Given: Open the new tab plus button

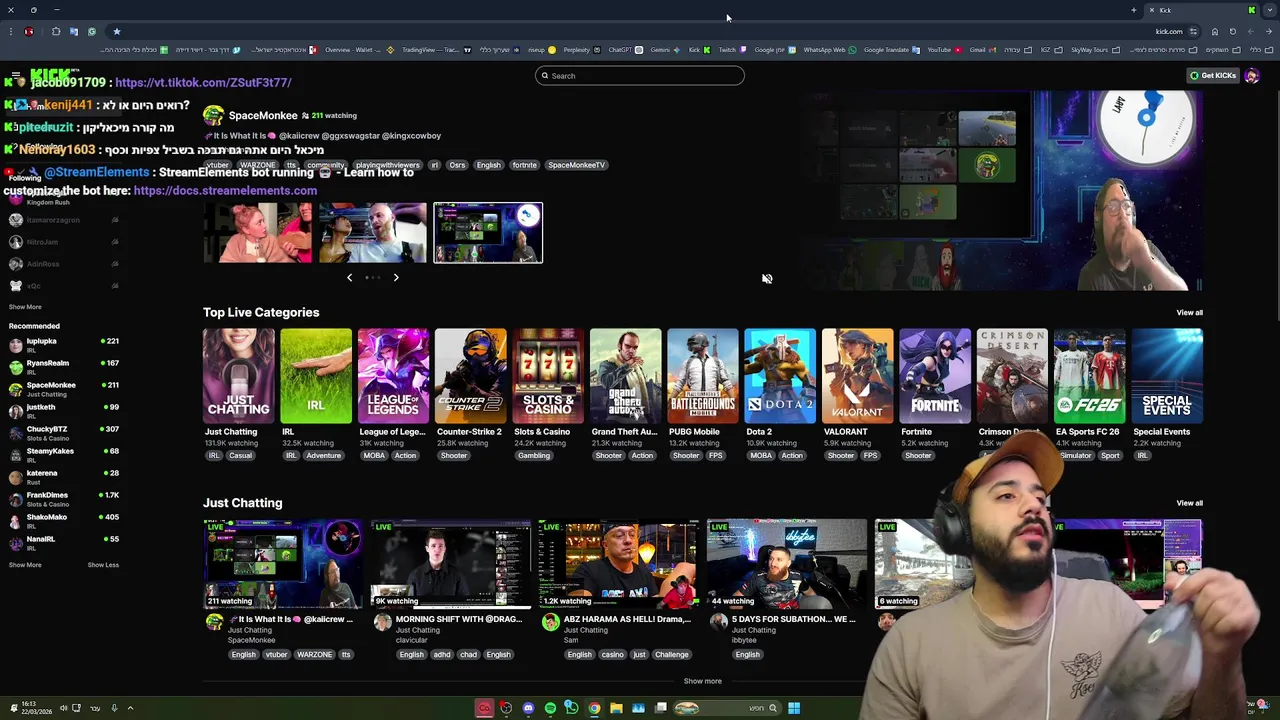Looking at the screenshot, I should click(x=1134, y=10).
